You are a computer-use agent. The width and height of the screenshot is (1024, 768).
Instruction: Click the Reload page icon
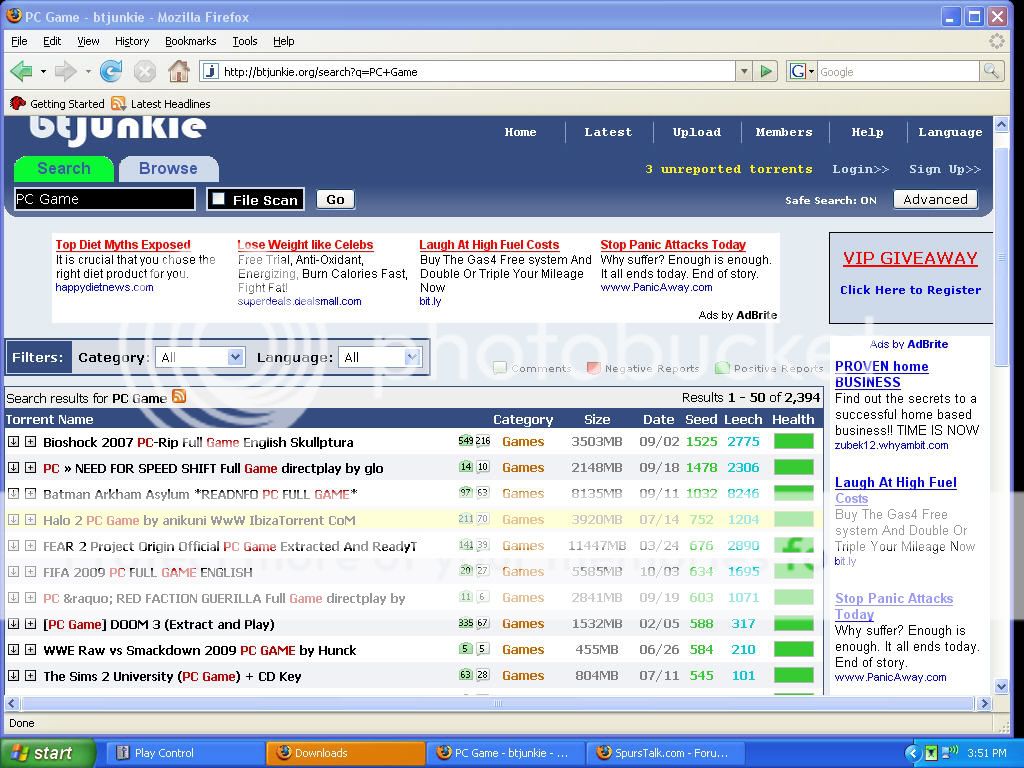click(111, 71)
